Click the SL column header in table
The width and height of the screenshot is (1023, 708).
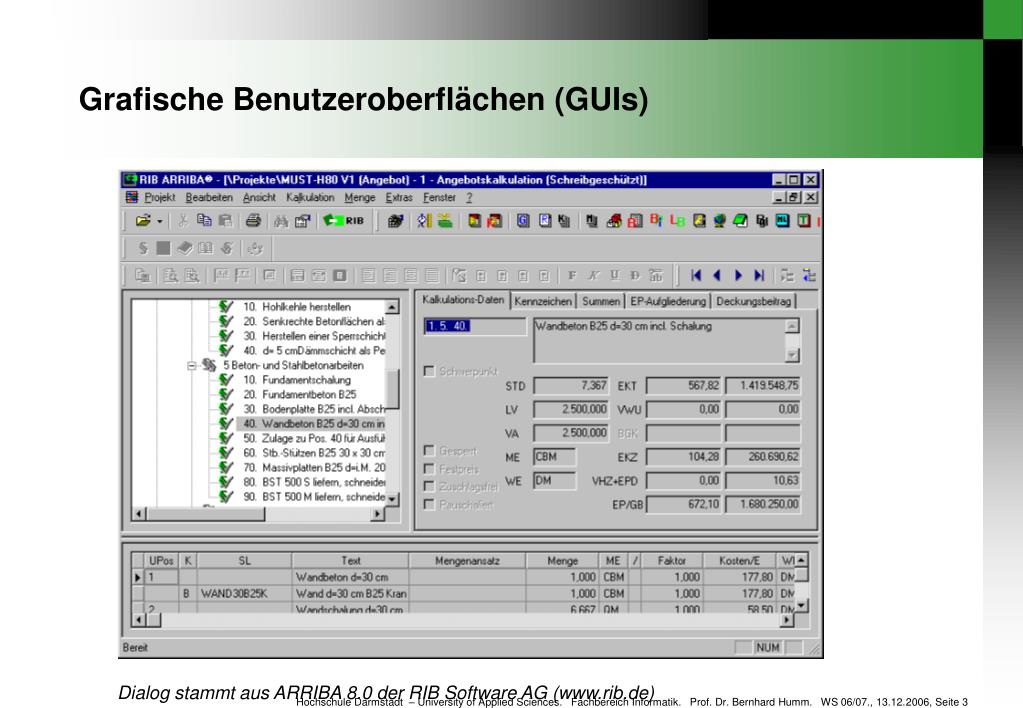pos(245,561)
